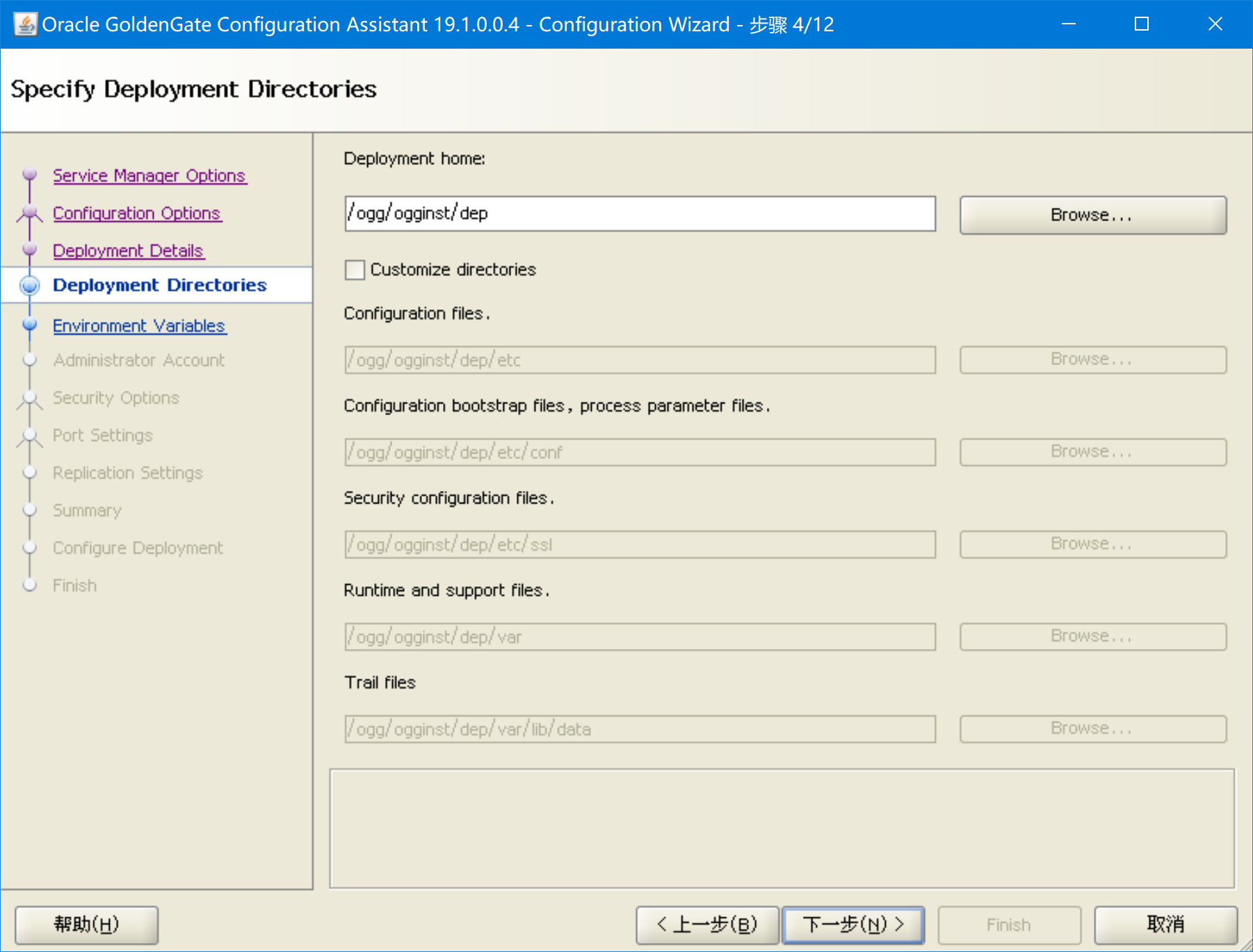Click Browse for Configuration files
1253x952 pixels.
coord(1092,360)
